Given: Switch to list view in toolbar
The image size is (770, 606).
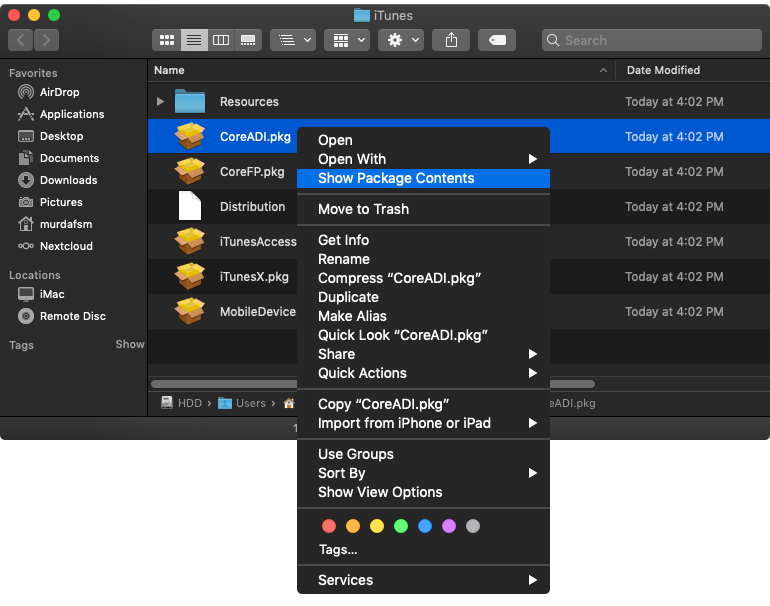Looking at the screenshot, I should [x=194, y=40].
